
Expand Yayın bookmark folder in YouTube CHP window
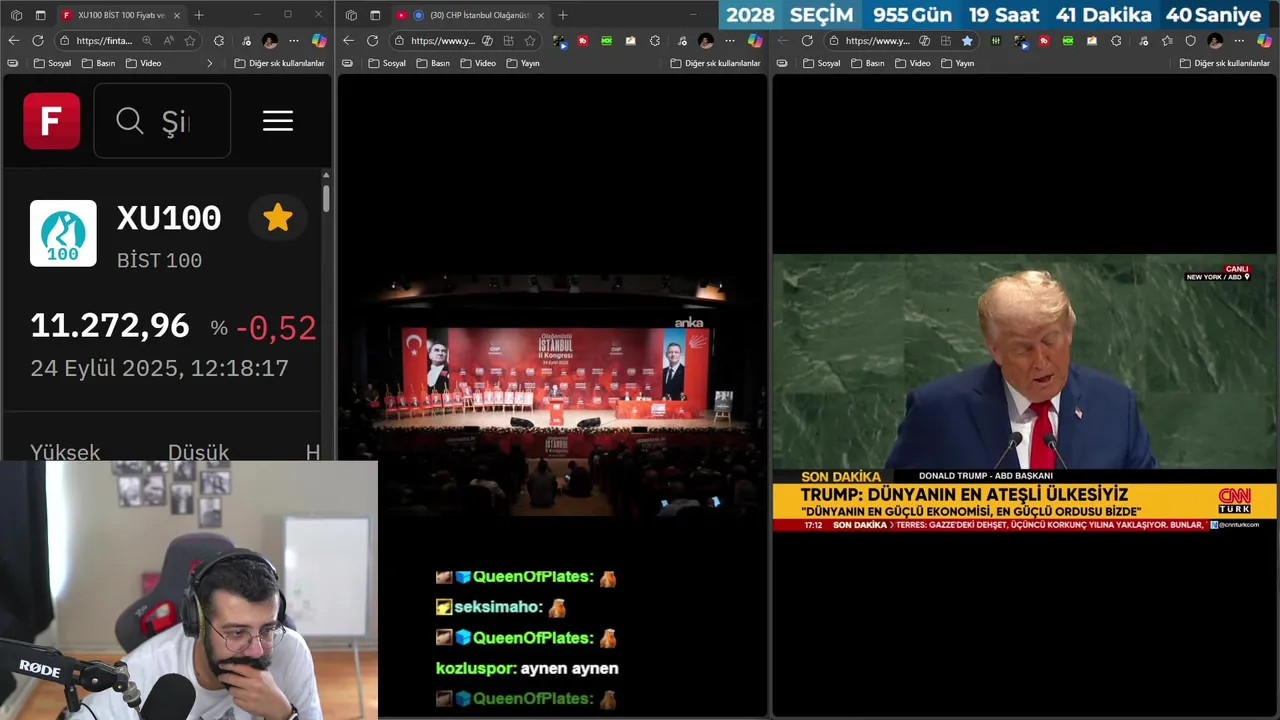[523, 63]
